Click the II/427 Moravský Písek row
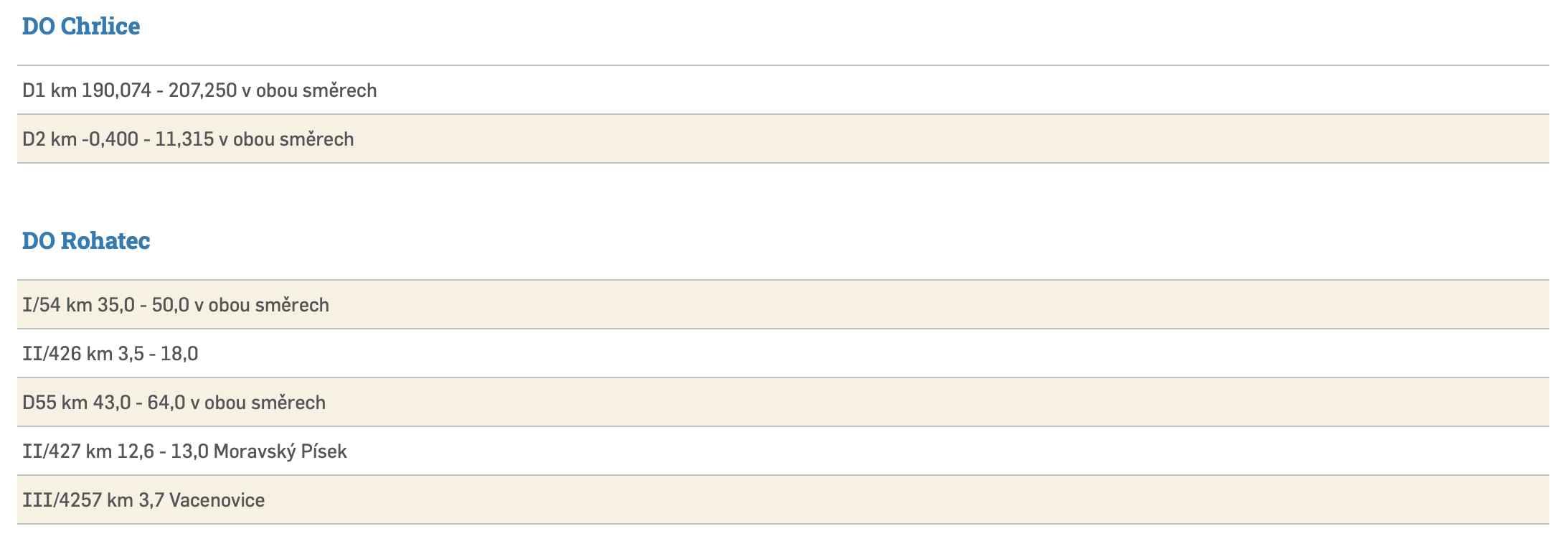Screen dimensions: 1568x544 point(184,451)
